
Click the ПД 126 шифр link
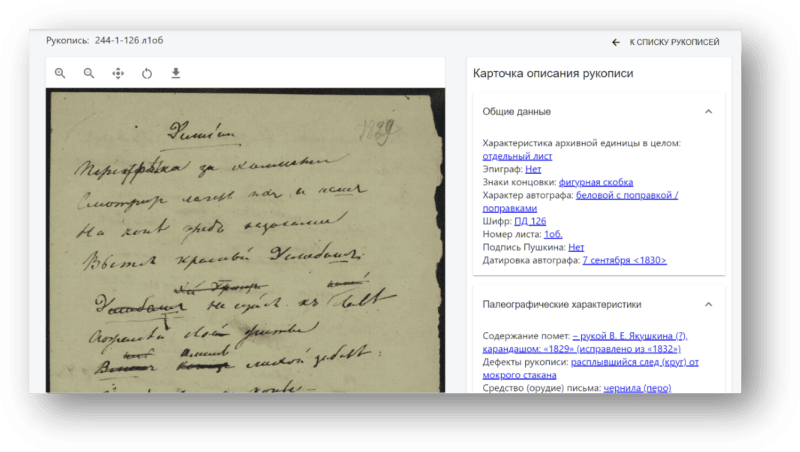[x=529, y=221]
